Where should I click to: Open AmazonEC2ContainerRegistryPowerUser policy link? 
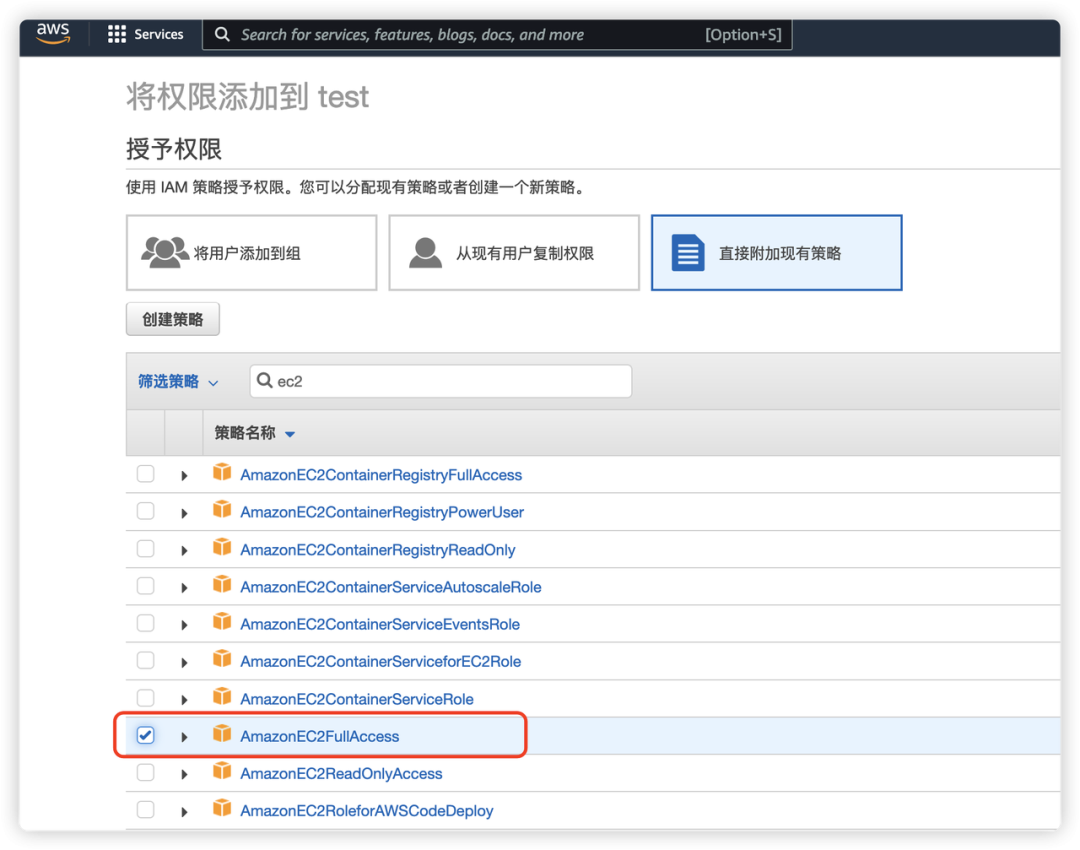click(x=382, y=512)
